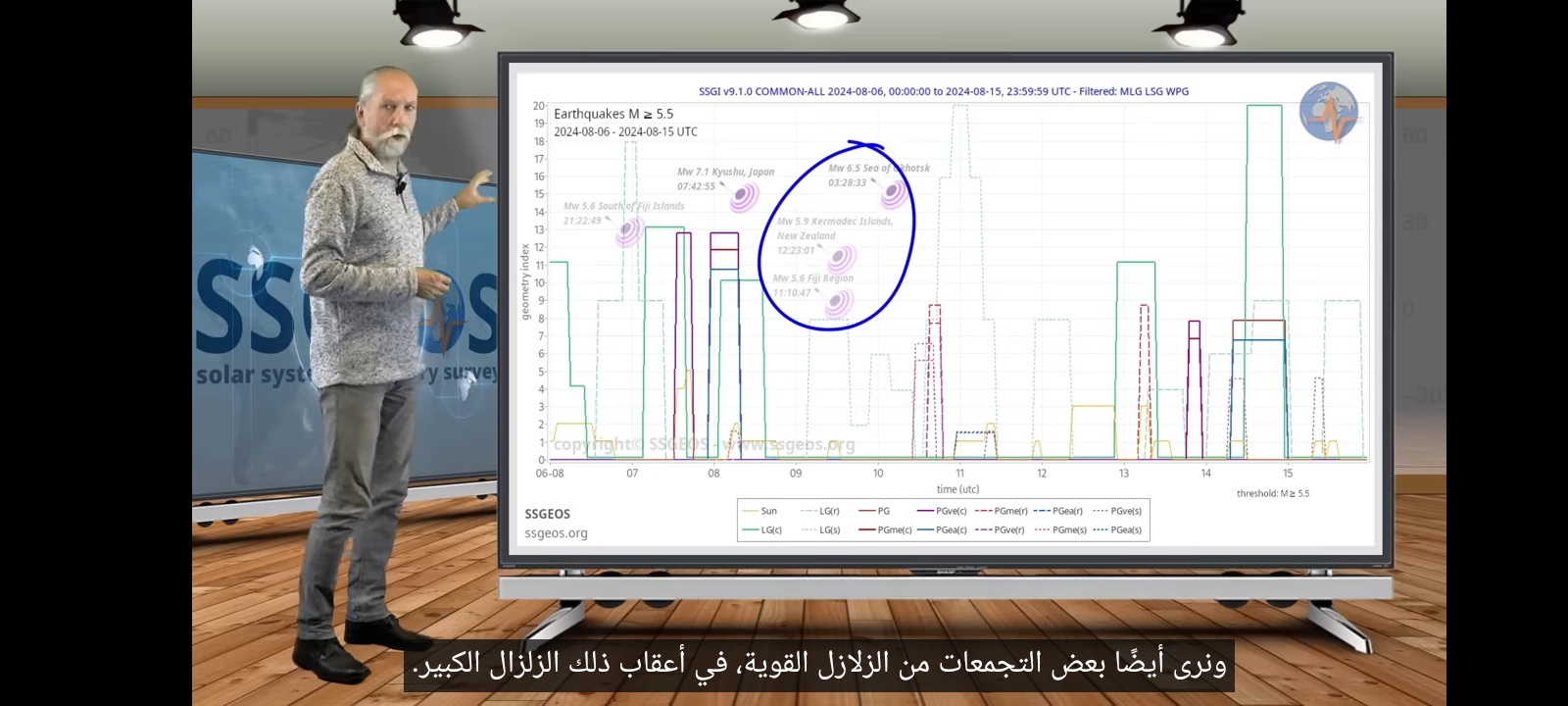Click the 06-08 date tick on the time axis

tap(550, 473)
